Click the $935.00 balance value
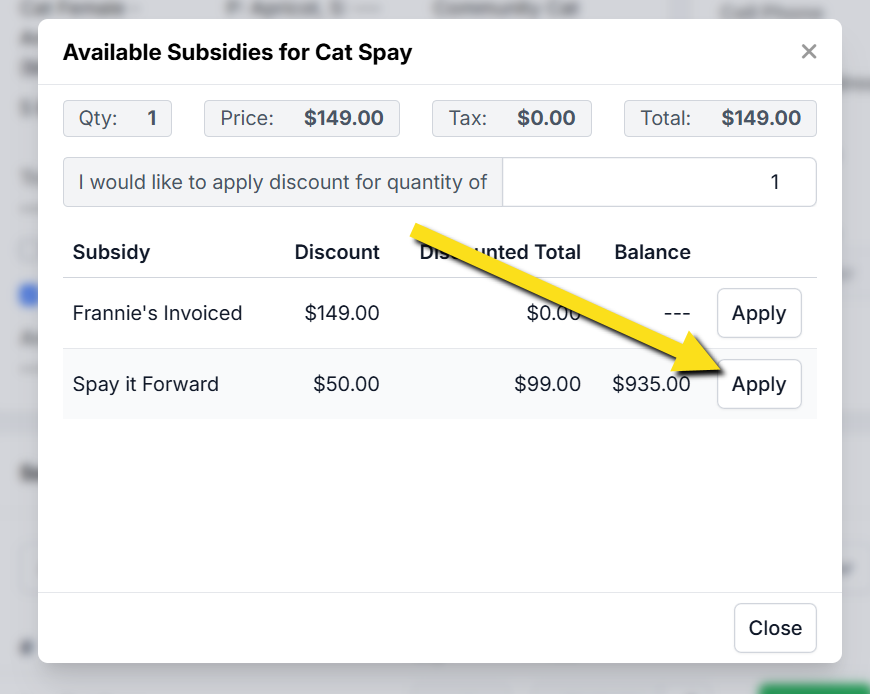 651,384
